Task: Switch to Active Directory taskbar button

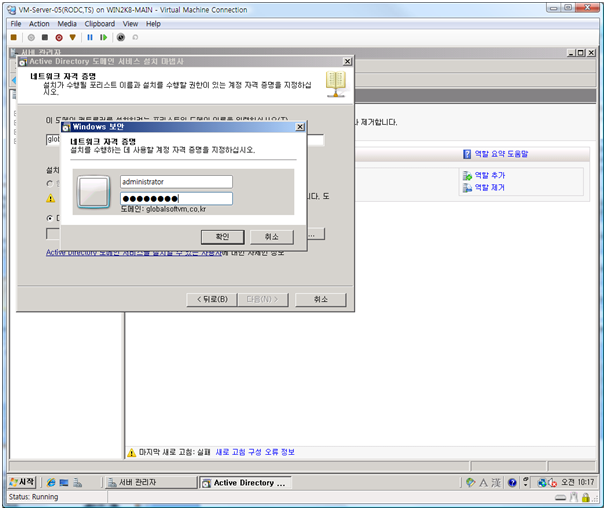Action: pos(245,483)
